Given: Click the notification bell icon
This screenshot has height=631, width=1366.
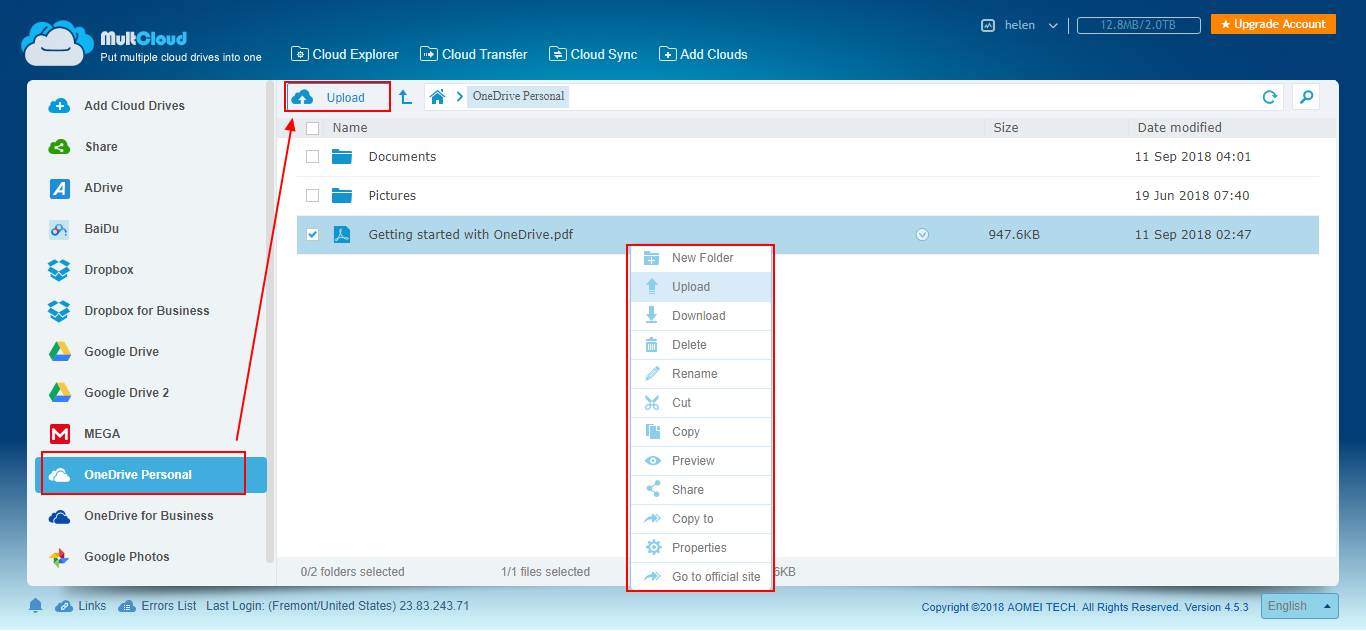Looking at the screenshot, I should (36, 606).
